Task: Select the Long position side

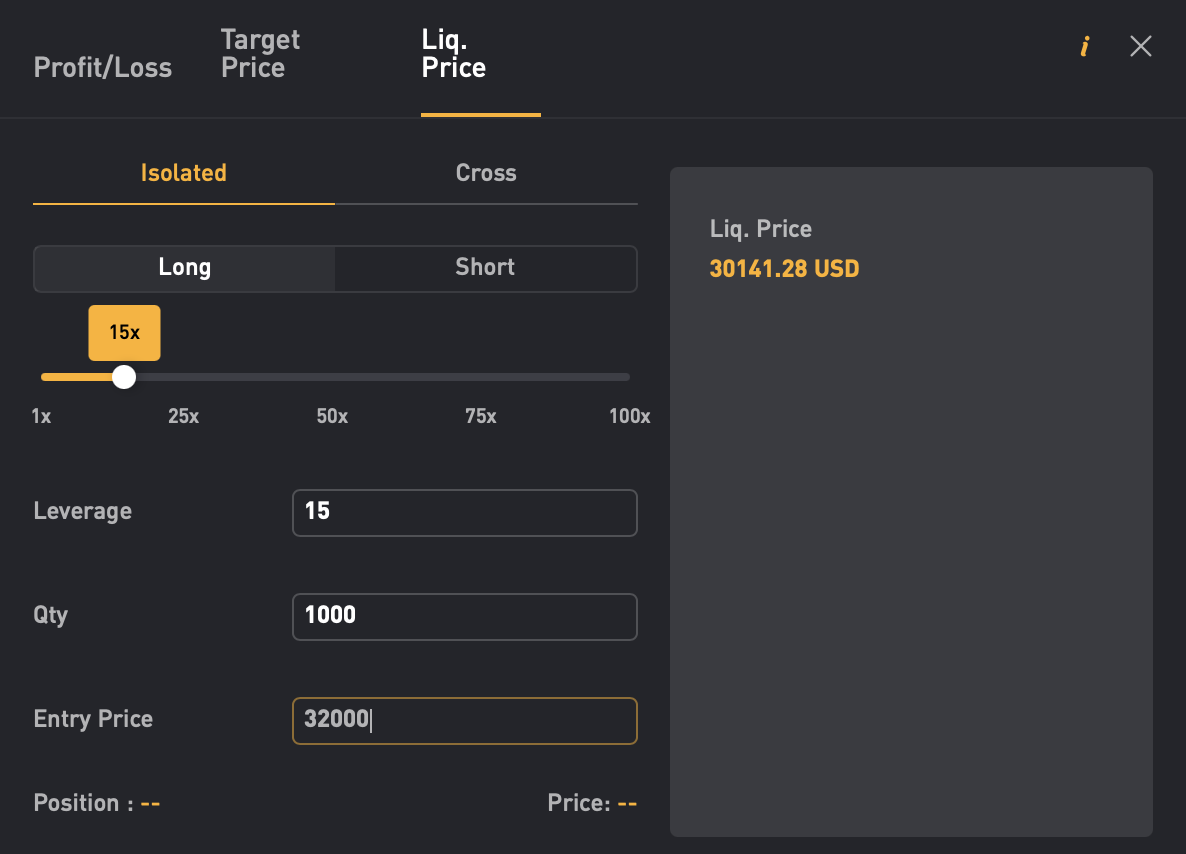Action: (x=183, y=267)
